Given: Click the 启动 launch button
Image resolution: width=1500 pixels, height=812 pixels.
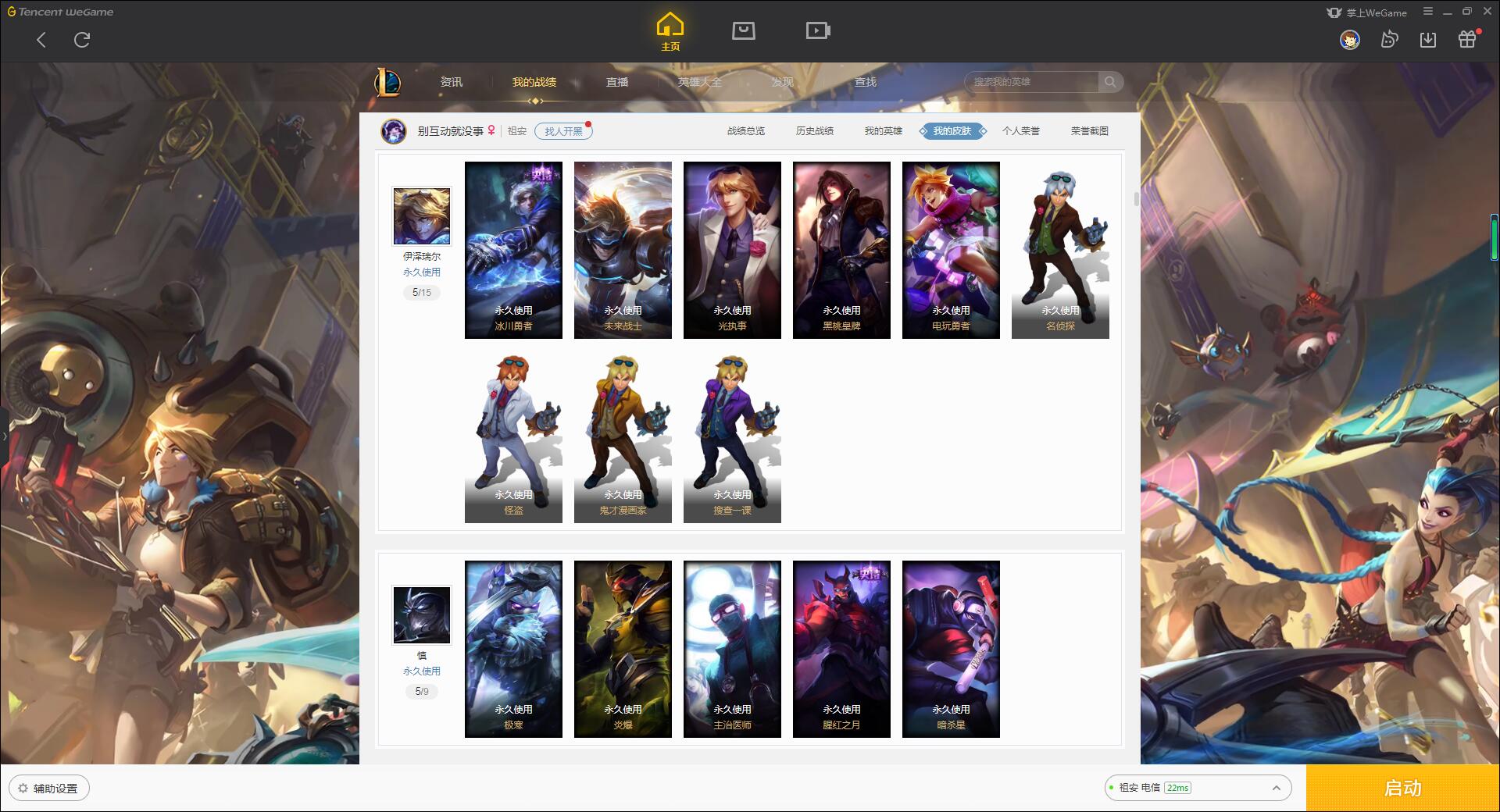Looking at the screenshot, I should (x=1402, y=788).
